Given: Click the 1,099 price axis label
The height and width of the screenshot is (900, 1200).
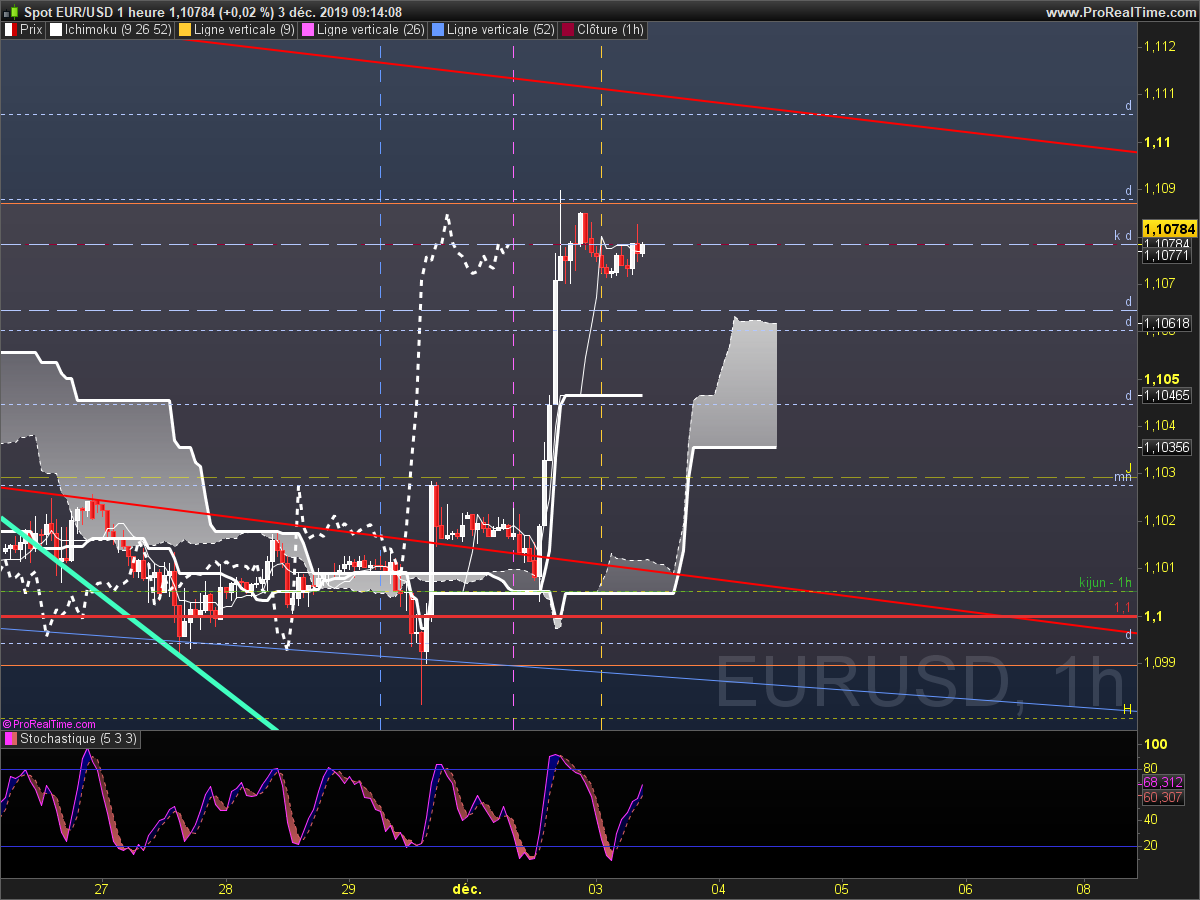Looking at the screenshot, I should (x=1160, y=662).
